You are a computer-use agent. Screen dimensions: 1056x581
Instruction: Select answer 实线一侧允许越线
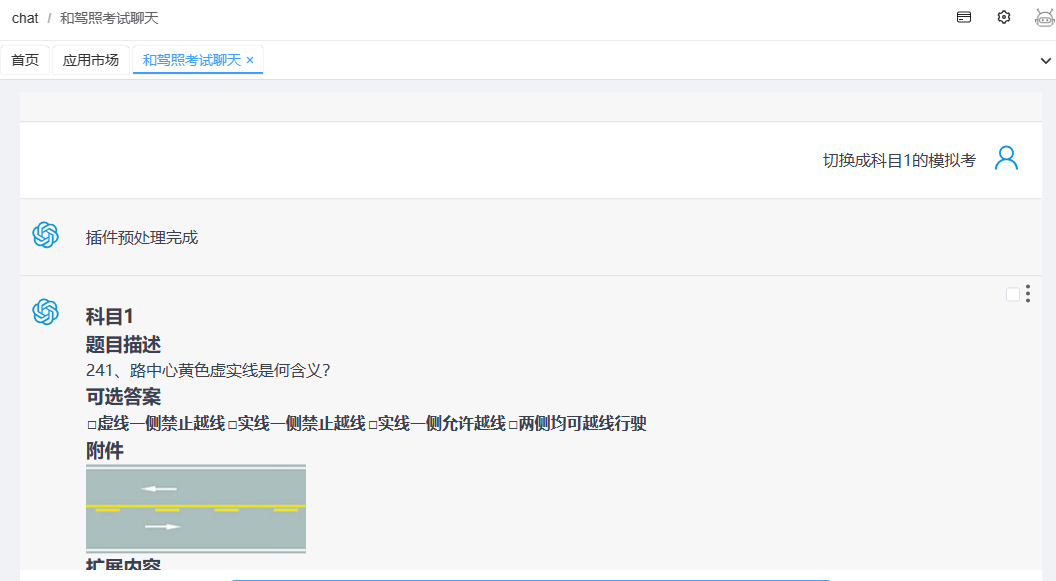[x=436, y=424]
